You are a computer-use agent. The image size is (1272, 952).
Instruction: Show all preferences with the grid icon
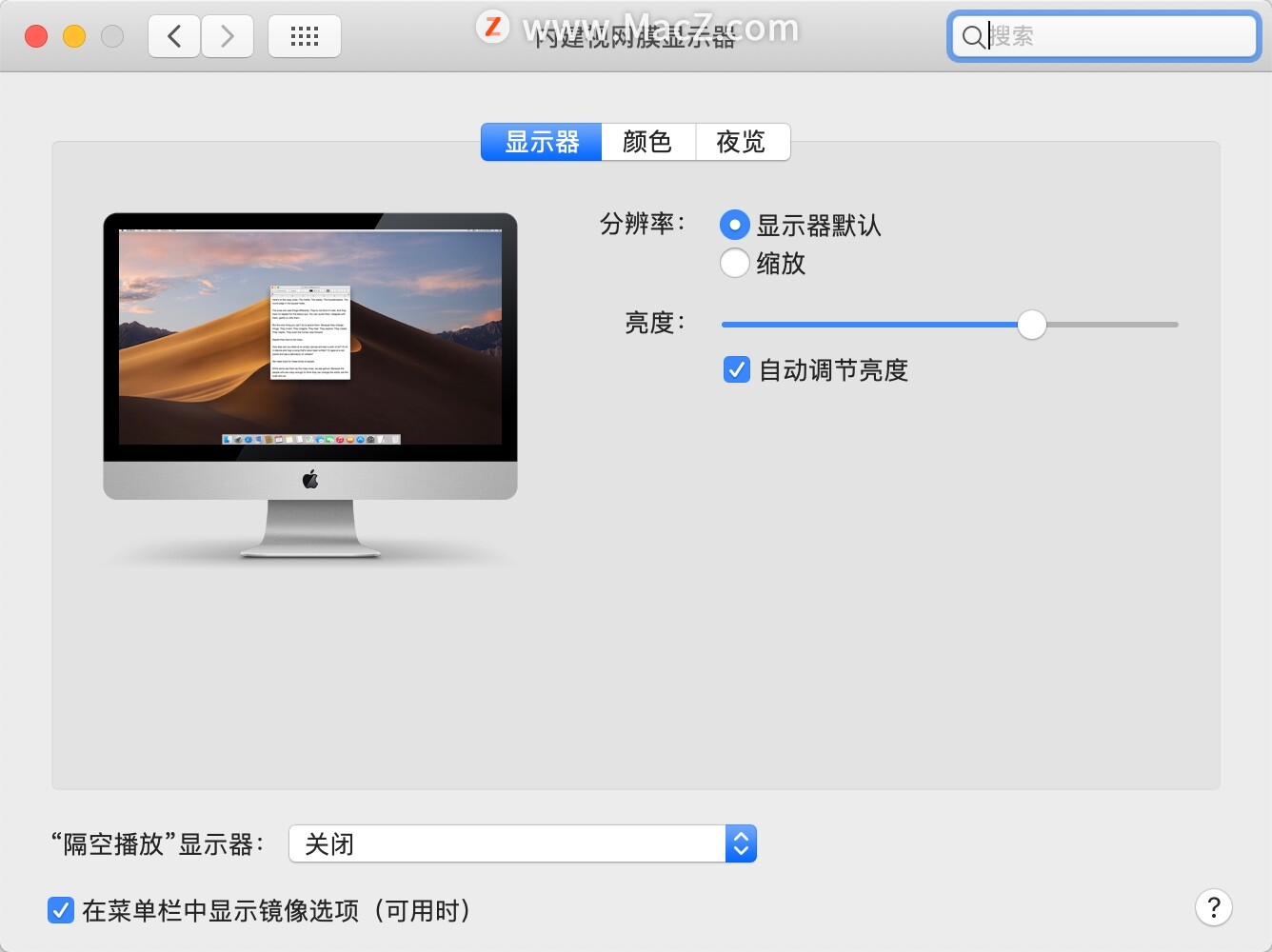[x=305, y=36]
